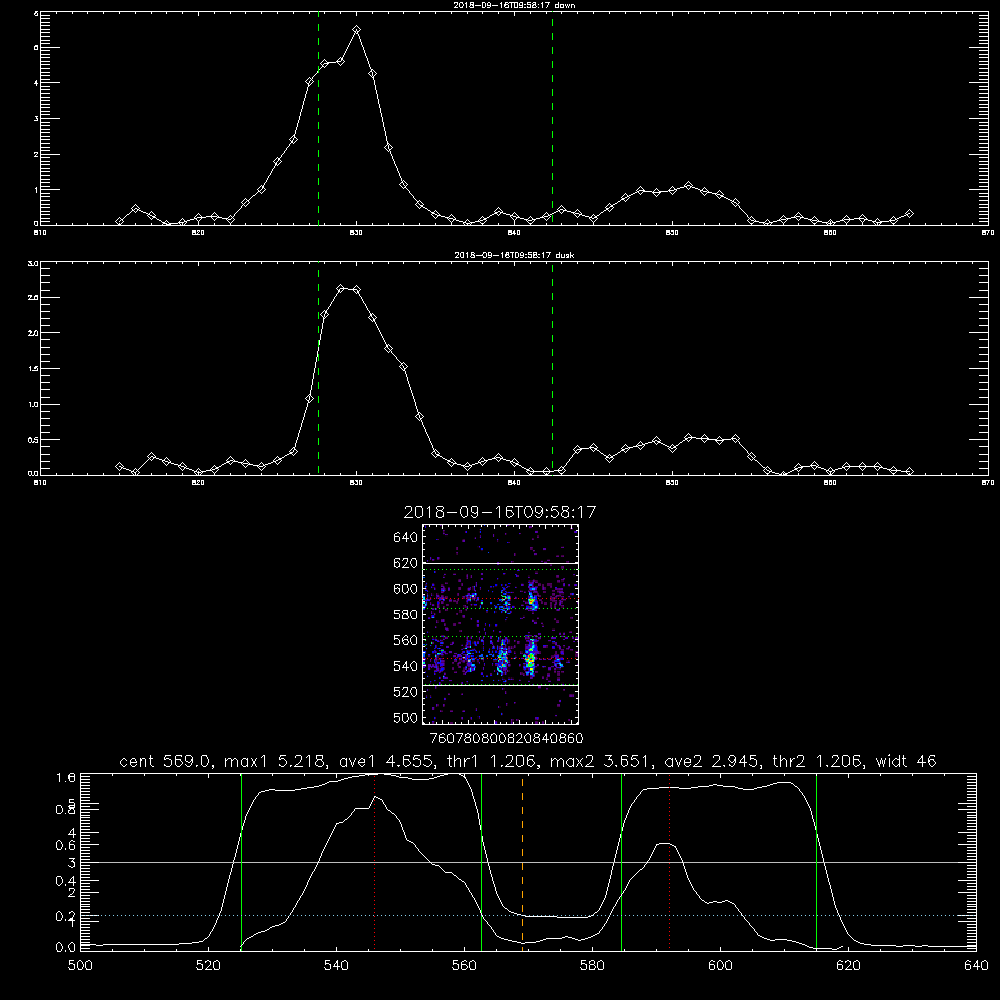Click the left green dashed line in dusk plot

[318, 369]
